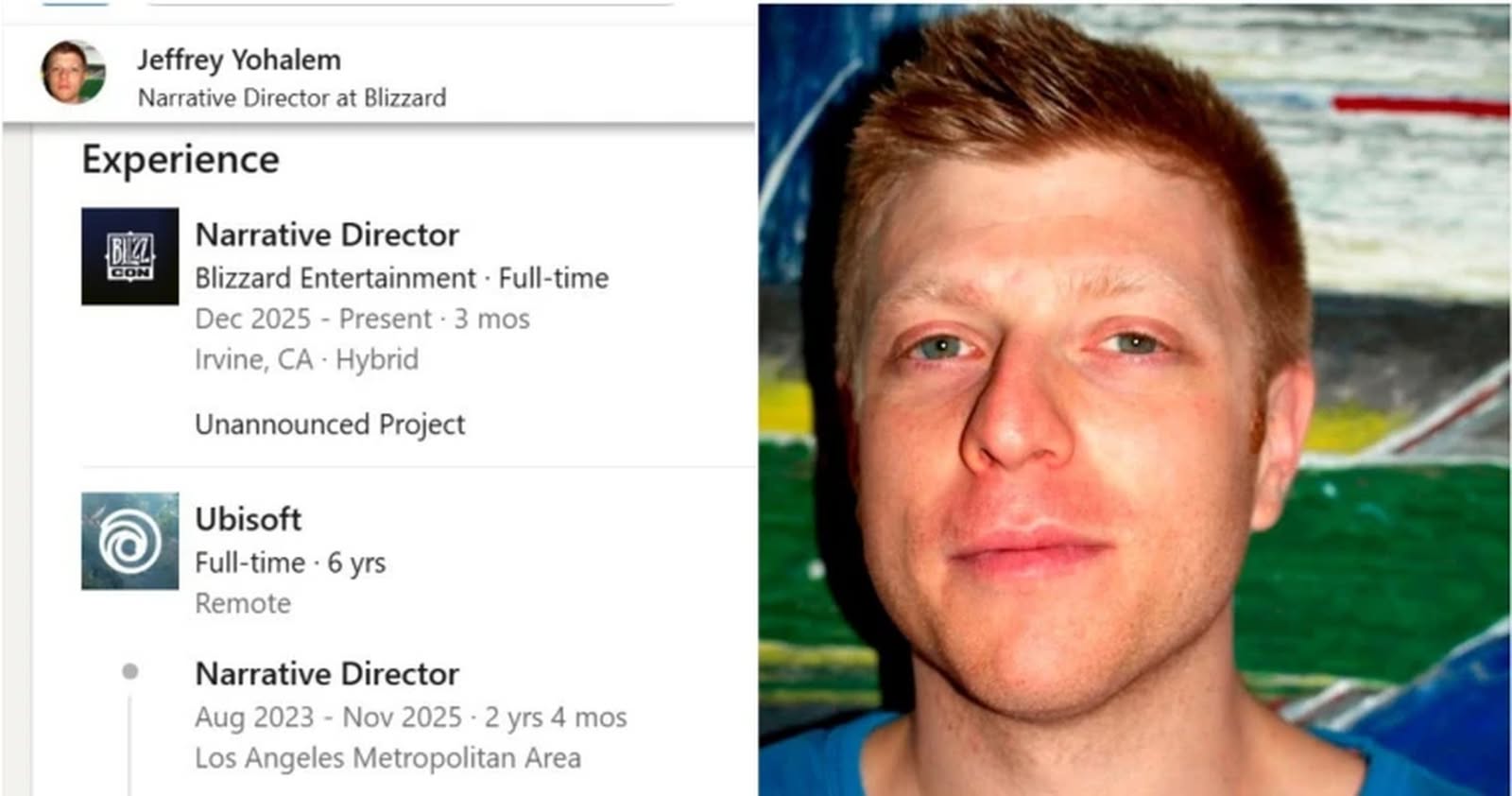This screenshot has height=796, width=1512.
Task: Click the 'Unannounced Project' description text
Action: tap(330, 424)
